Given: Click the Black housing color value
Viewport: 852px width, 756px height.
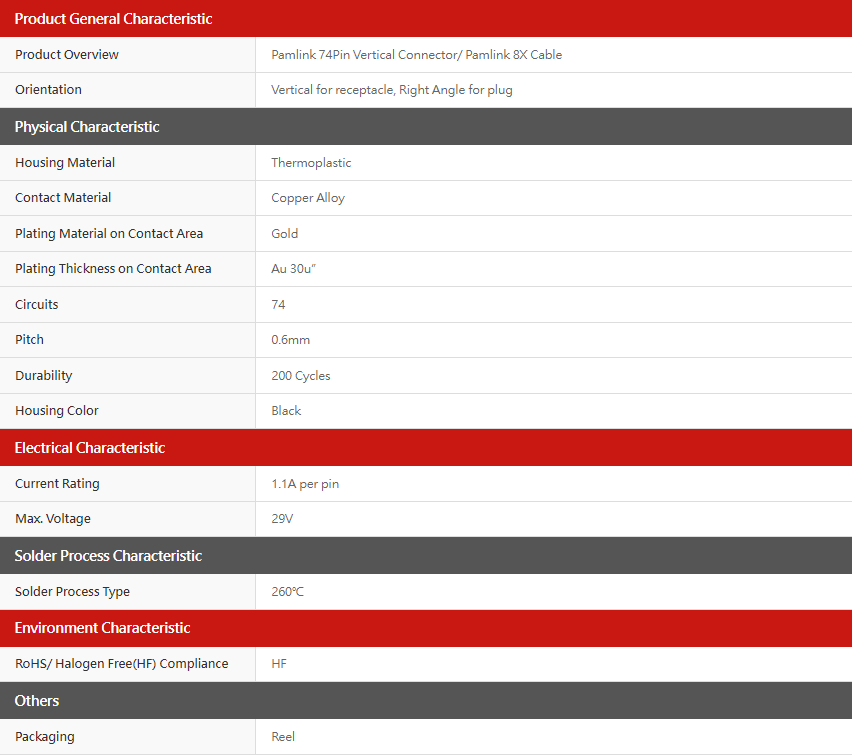Looking at the screenshot, I should tap(286, 411).
